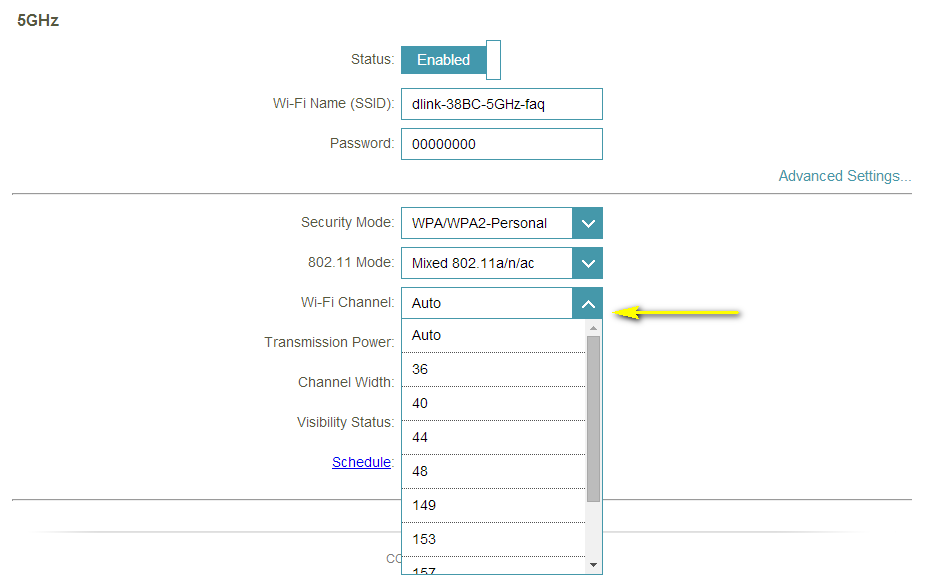Toggle the 5GHz Status Enabled switch

450,60
